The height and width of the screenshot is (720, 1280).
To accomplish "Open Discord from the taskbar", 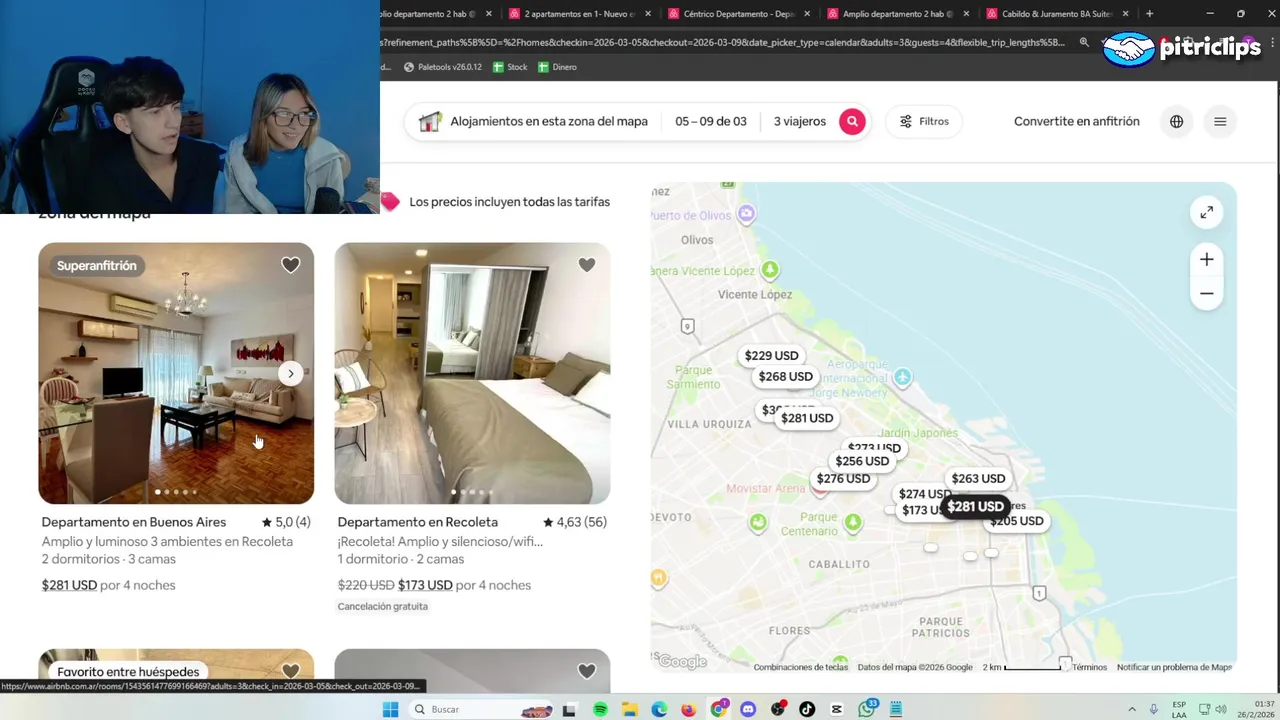I will (748, 709).
